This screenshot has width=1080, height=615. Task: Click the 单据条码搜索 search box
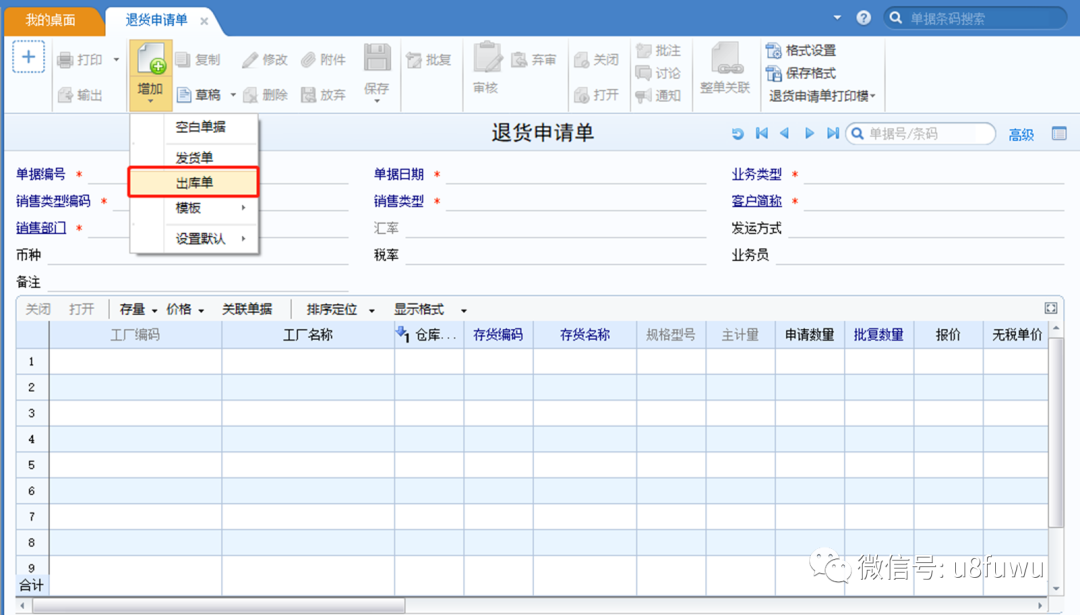click(976, 18)
